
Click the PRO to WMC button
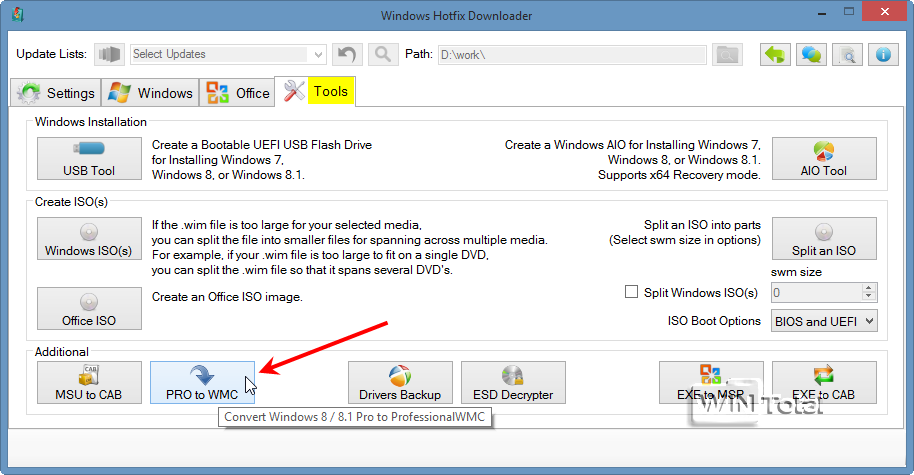click(x=202, y=382)
